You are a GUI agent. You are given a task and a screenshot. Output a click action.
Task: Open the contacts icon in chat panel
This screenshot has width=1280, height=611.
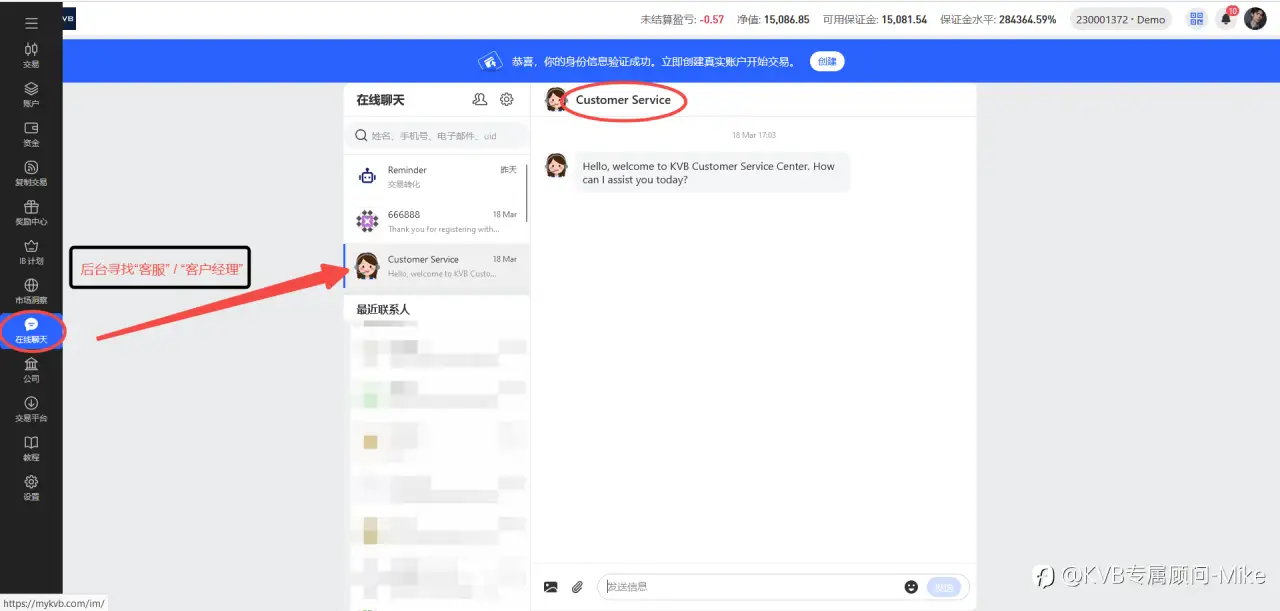click(x=480, y=99)
